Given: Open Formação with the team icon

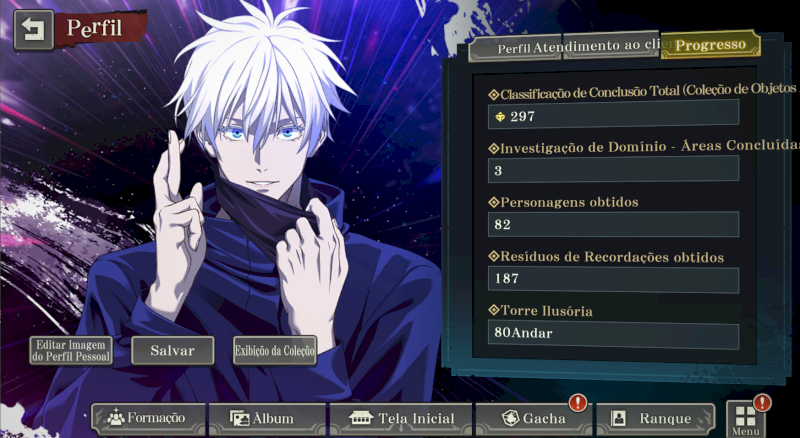Looking at the screenshot, I should point(148,419).
